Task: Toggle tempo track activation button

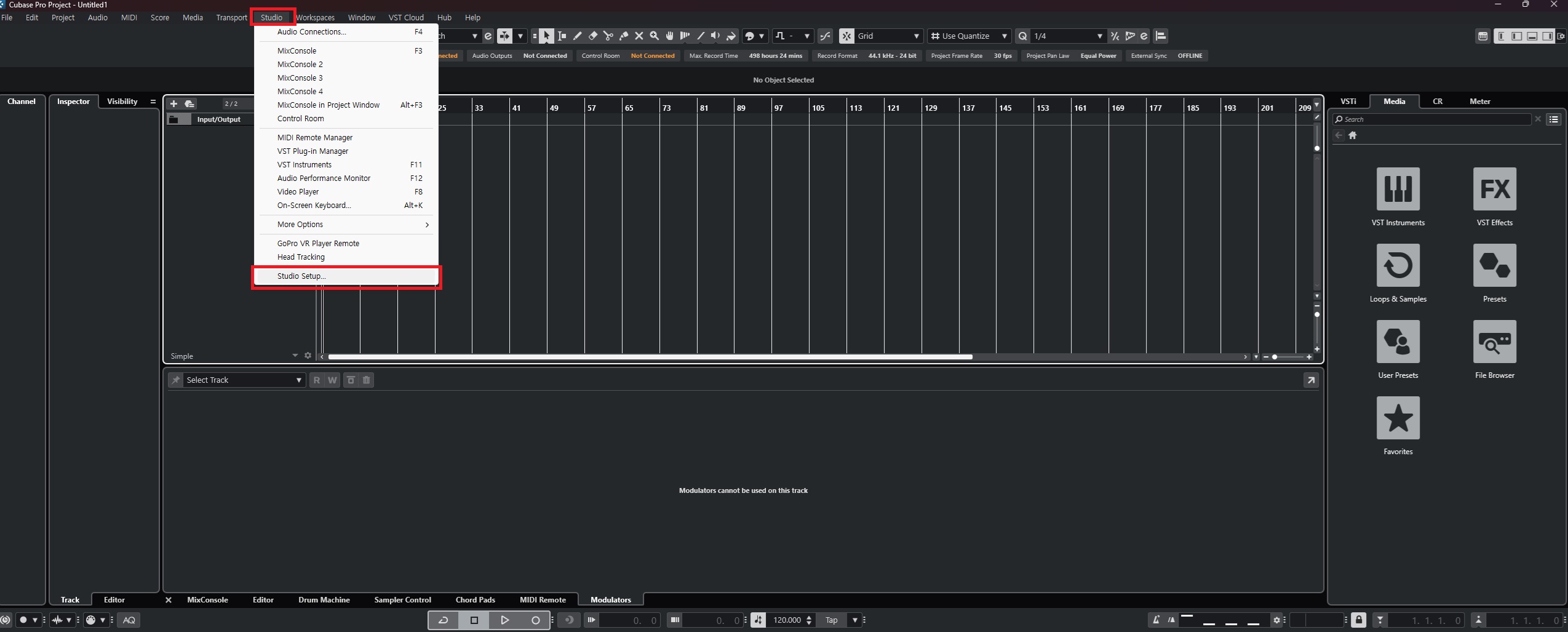Action: coord(758,620)
